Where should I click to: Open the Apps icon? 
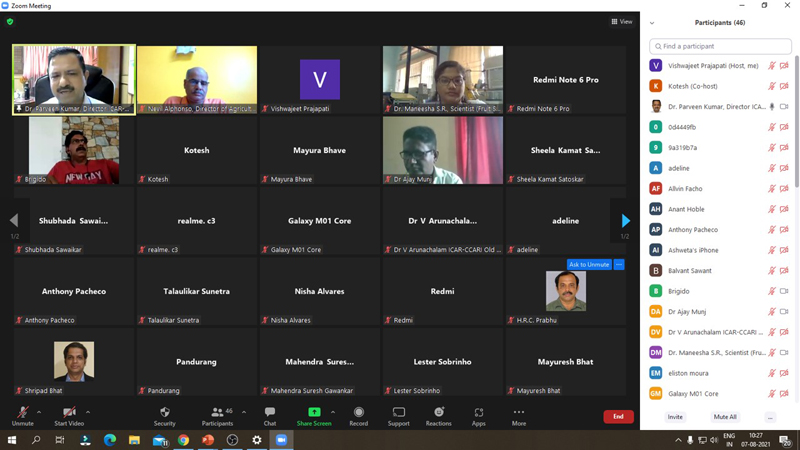coord(479,412)
